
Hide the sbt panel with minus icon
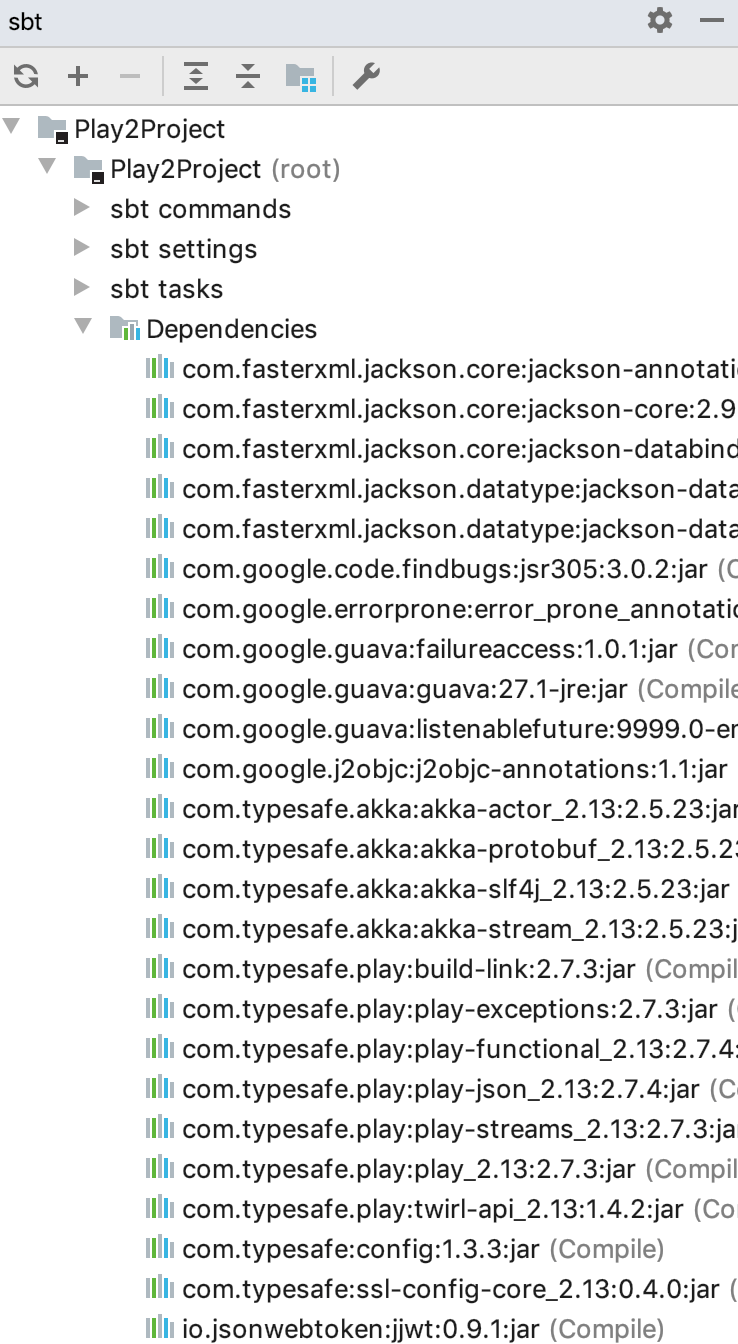pos(712,20)
